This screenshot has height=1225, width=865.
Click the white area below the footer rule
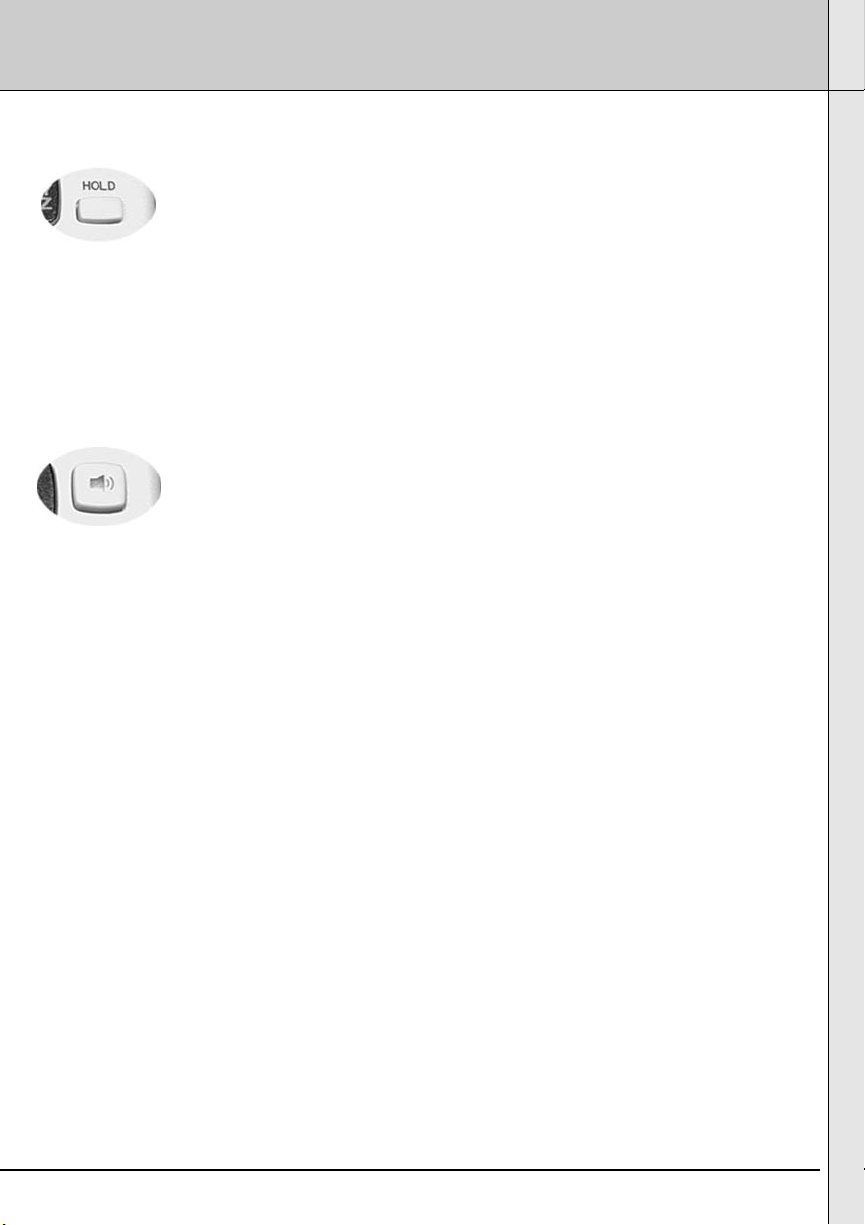click(410, 1198)
